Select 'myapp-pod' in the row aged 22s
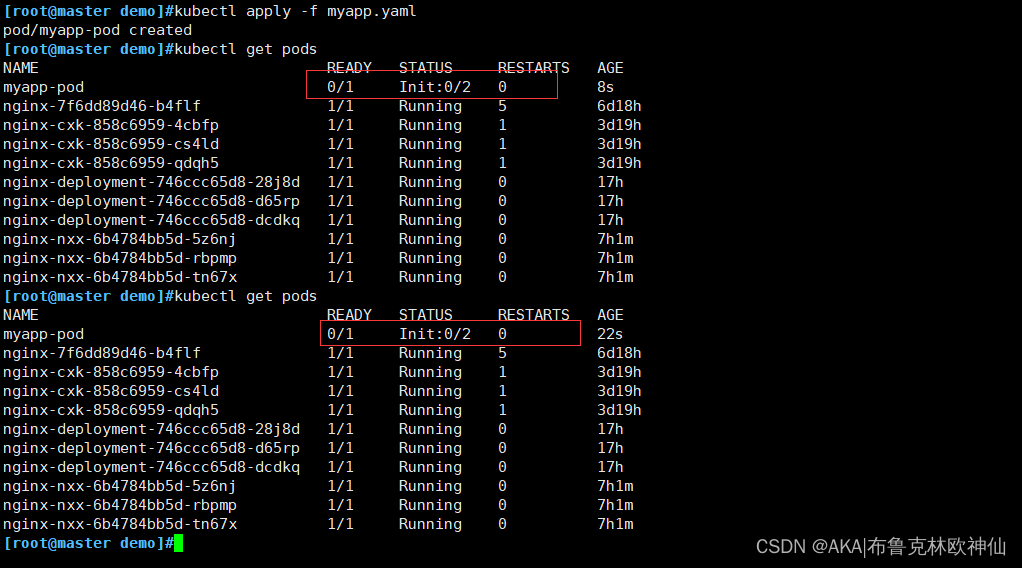The width and height of the screenshot is (1022, 568). 44,335
